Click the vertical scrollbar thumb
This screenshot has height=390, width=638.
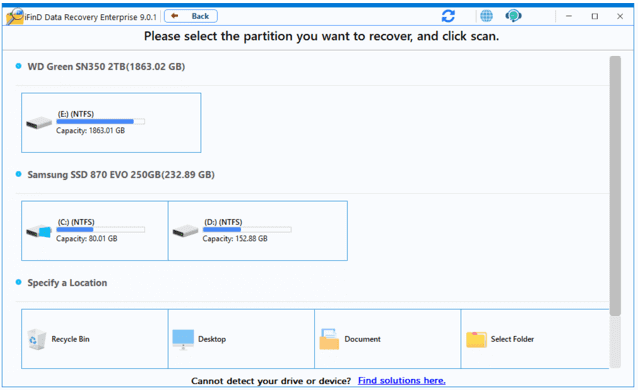point(615,186)
